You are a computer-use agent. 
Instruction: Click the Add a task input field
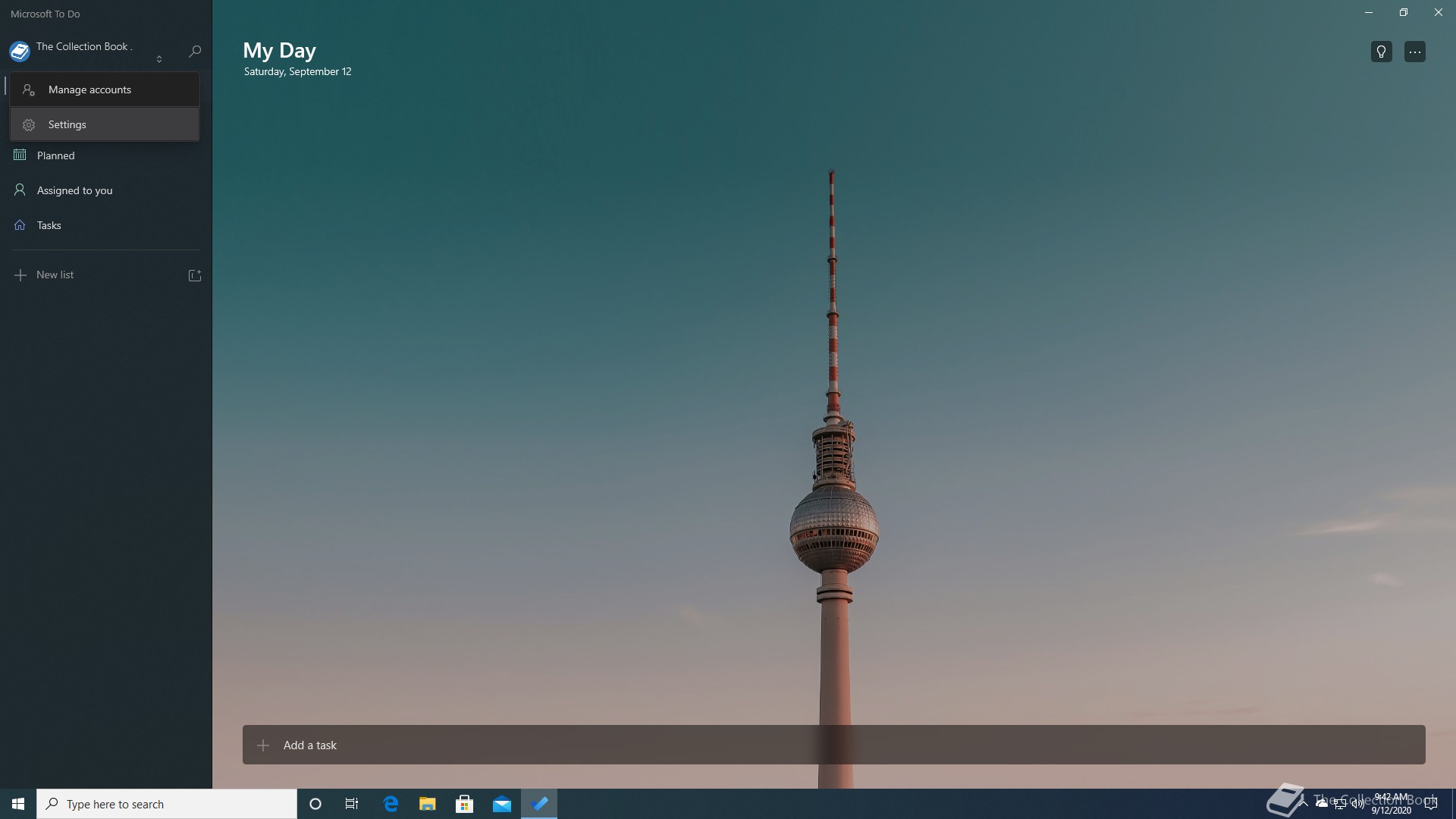click(x=834, y=745)
